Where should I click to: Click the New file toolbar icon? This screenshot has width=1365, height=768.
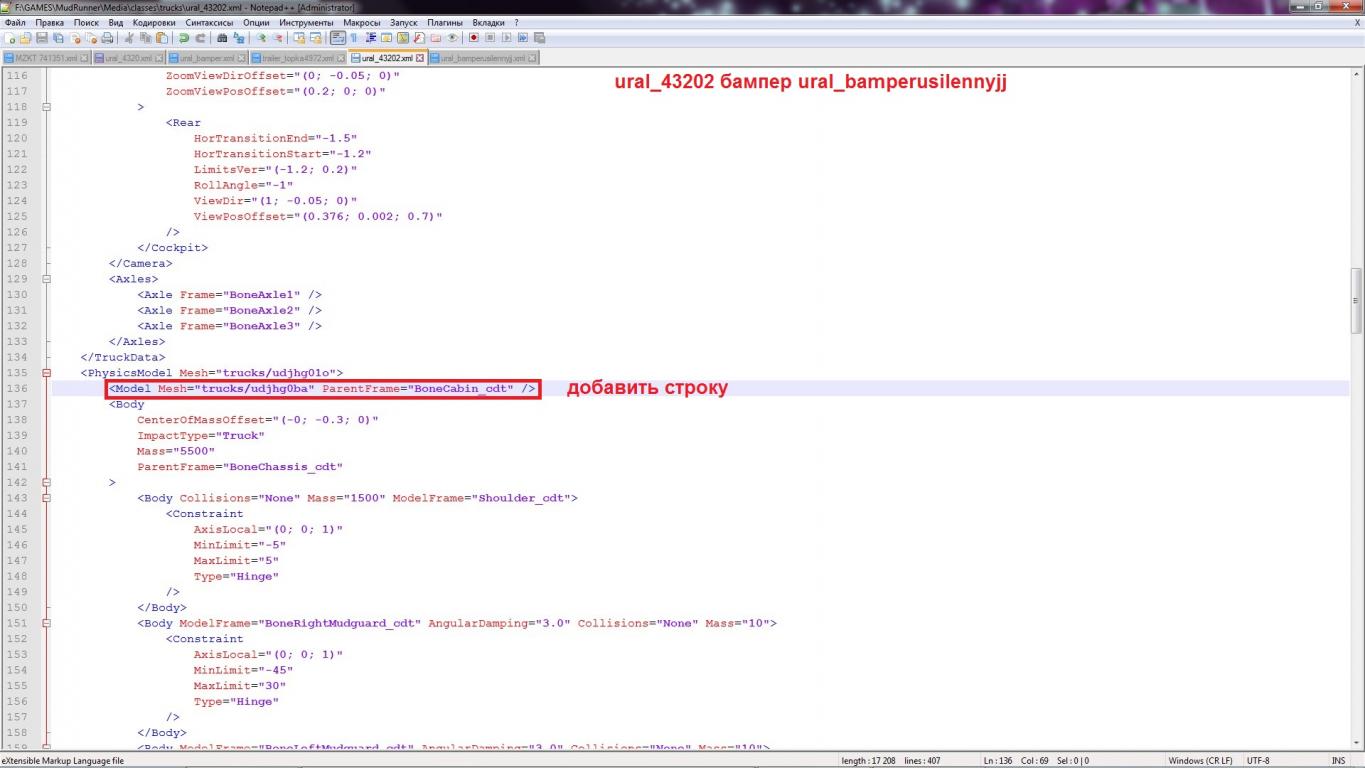pyautogui.click(x=9, y=38)
